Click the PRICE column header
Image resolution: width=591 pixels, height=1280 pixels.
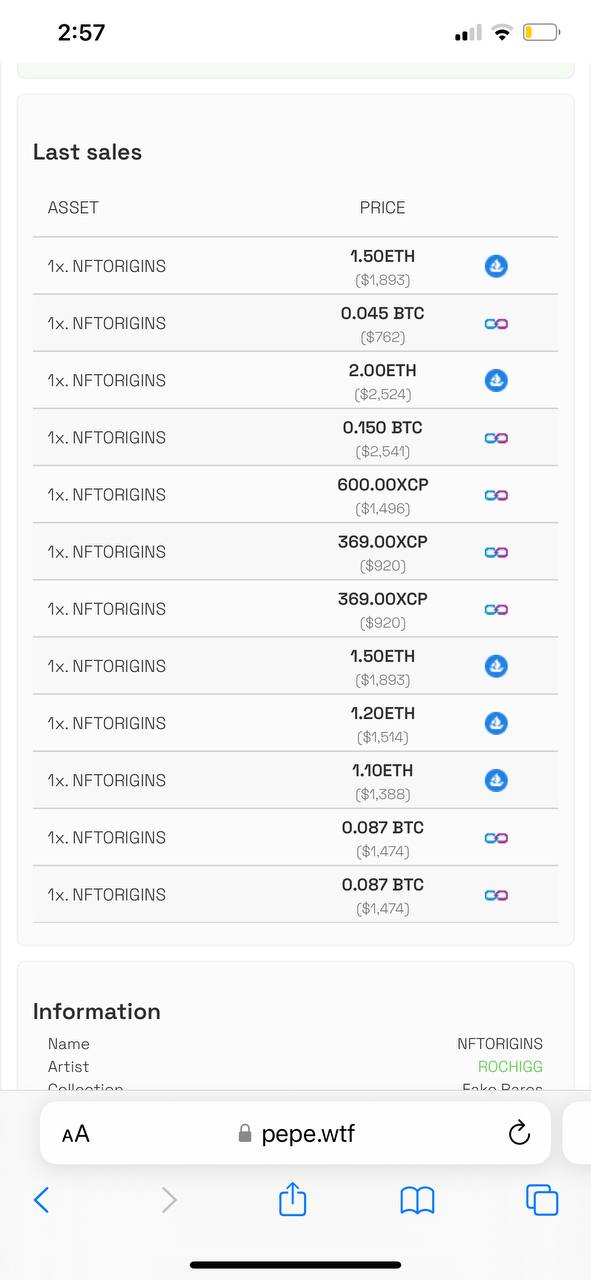[382, 208]
